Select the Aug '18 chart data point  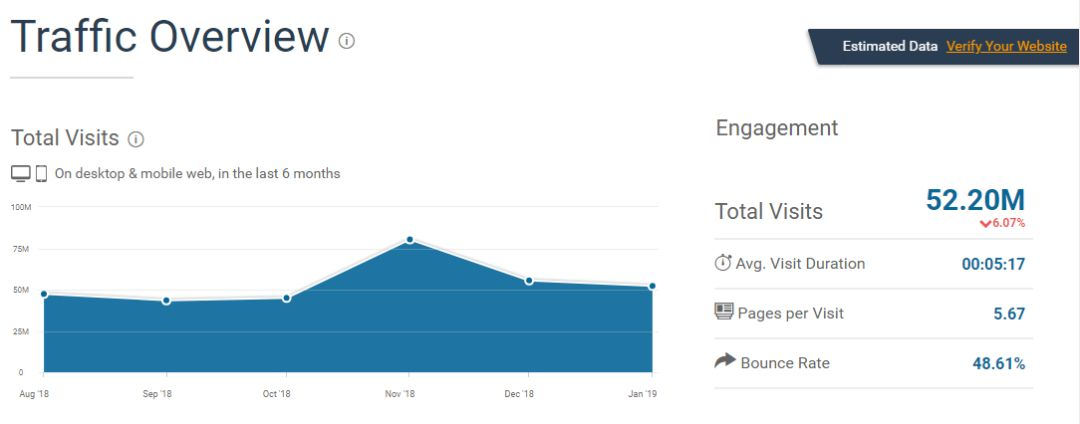pyautogui.click(x=44, y=294)
